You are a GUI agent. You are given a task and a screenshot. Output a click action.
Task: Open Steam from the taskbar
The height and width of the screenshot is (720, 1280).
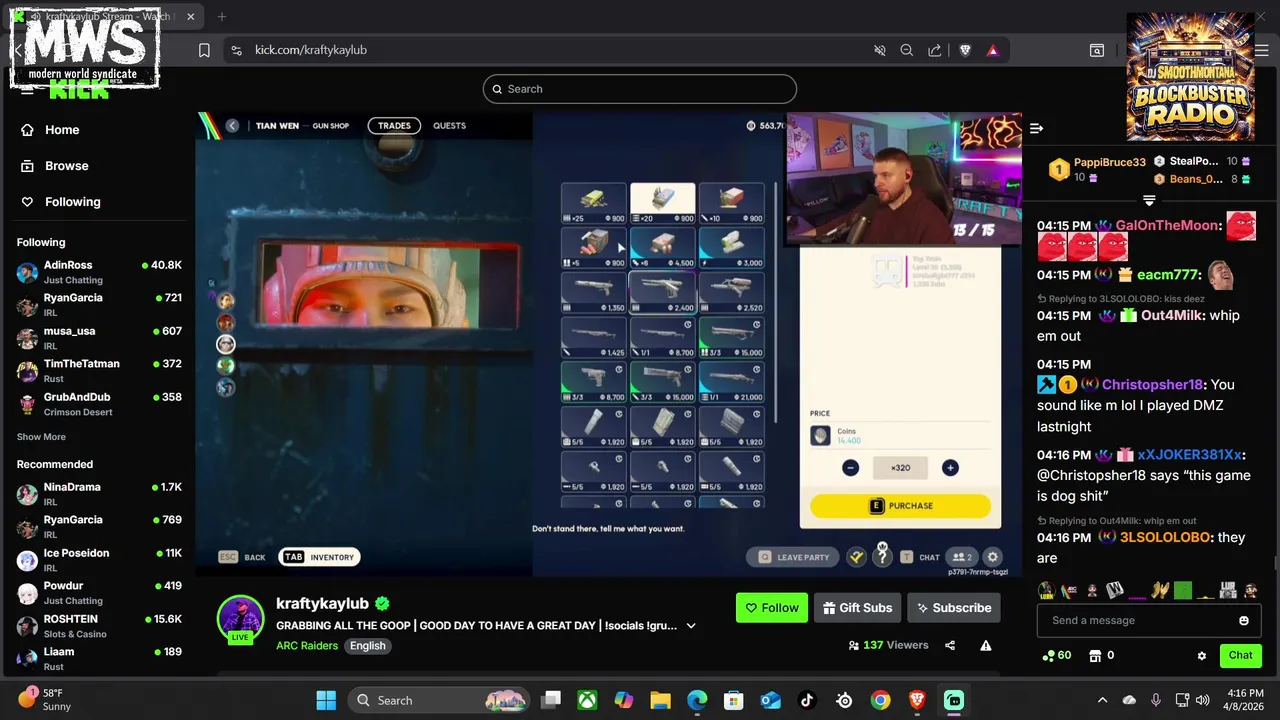coord(844,700)
